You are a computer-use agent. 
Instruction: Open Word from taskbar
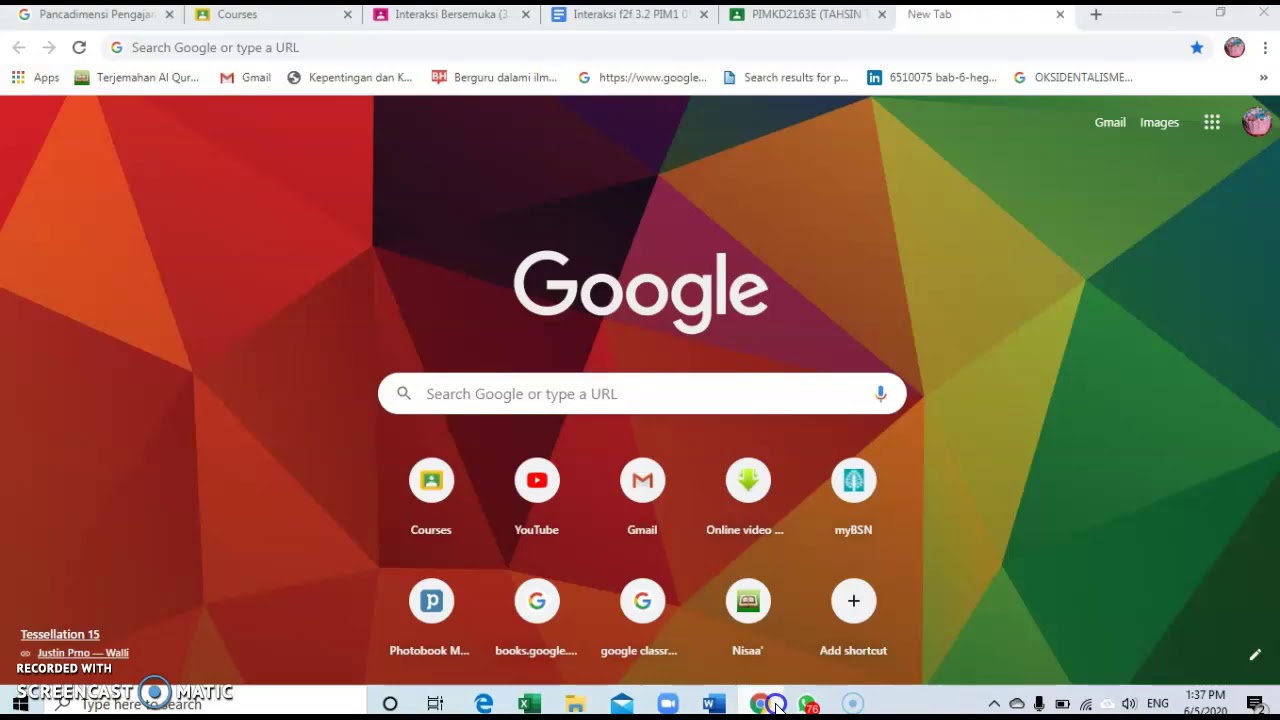(x=713, y=704)
